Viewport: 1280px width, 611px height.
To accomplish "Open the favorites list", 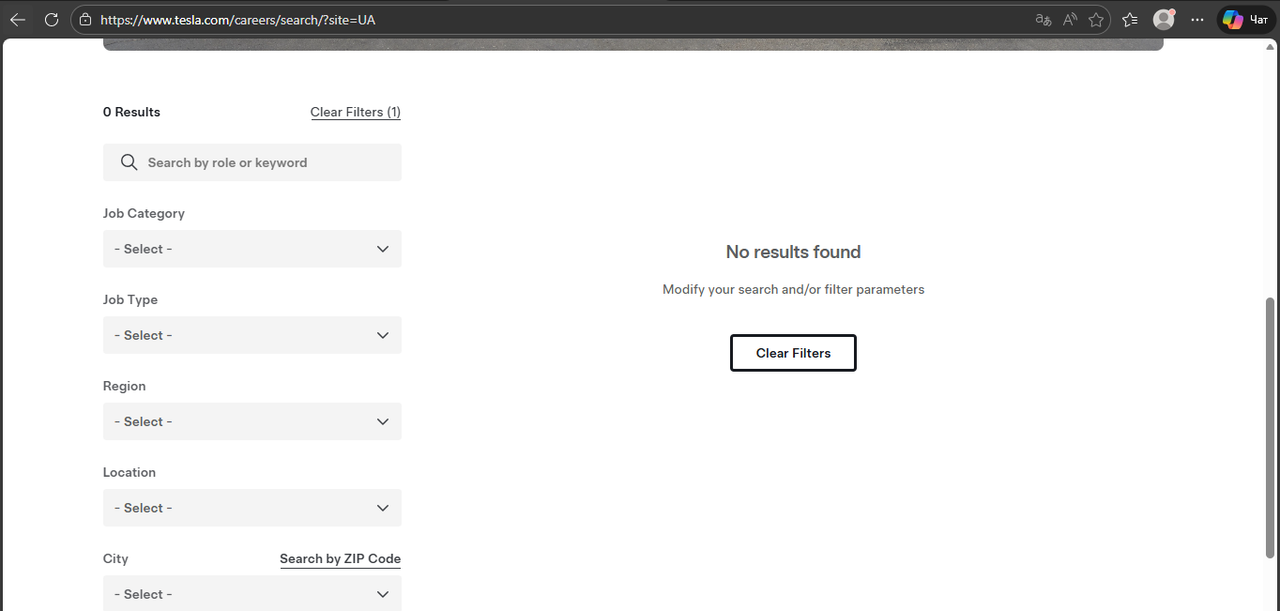I will (1130, 19).
